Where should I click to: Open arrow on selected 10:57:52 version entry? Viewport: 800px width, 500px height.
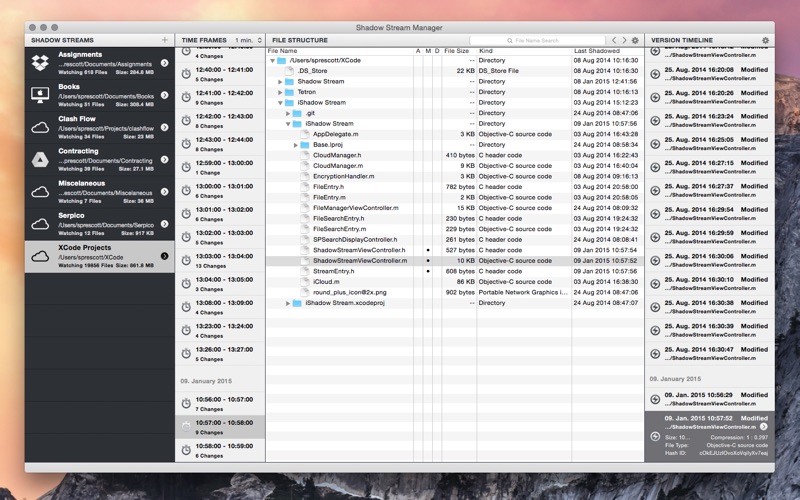764,427
